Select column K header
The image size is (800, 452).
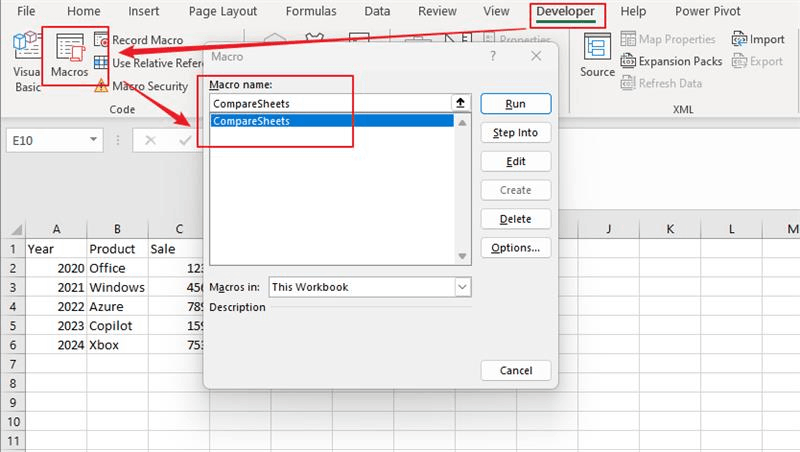670,229
